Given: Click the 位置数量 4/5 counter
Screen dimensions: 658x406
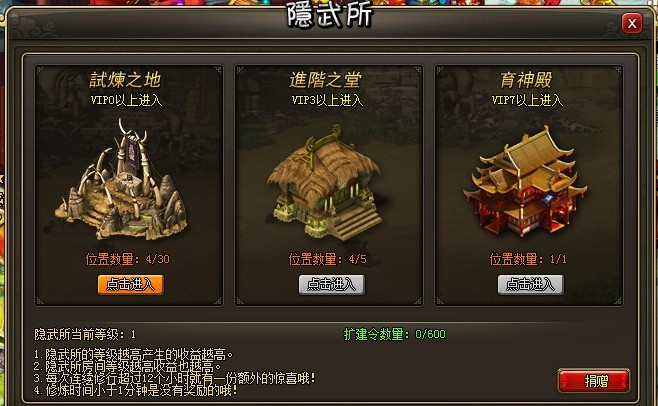Looking at the screenshot, I should (x=327, y=259).
